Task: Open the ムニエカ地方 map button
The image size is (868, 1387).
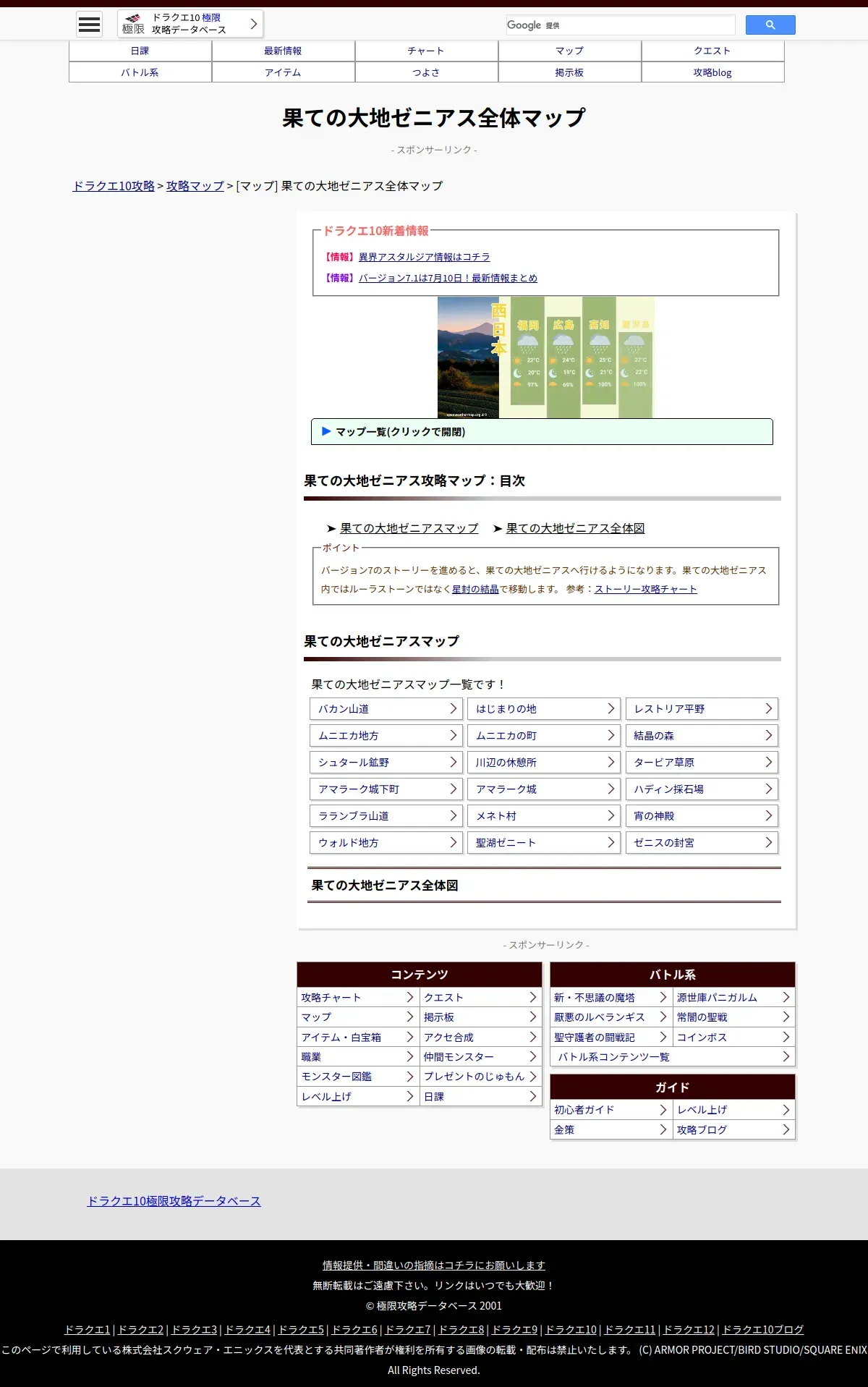Action: (386, 736)
